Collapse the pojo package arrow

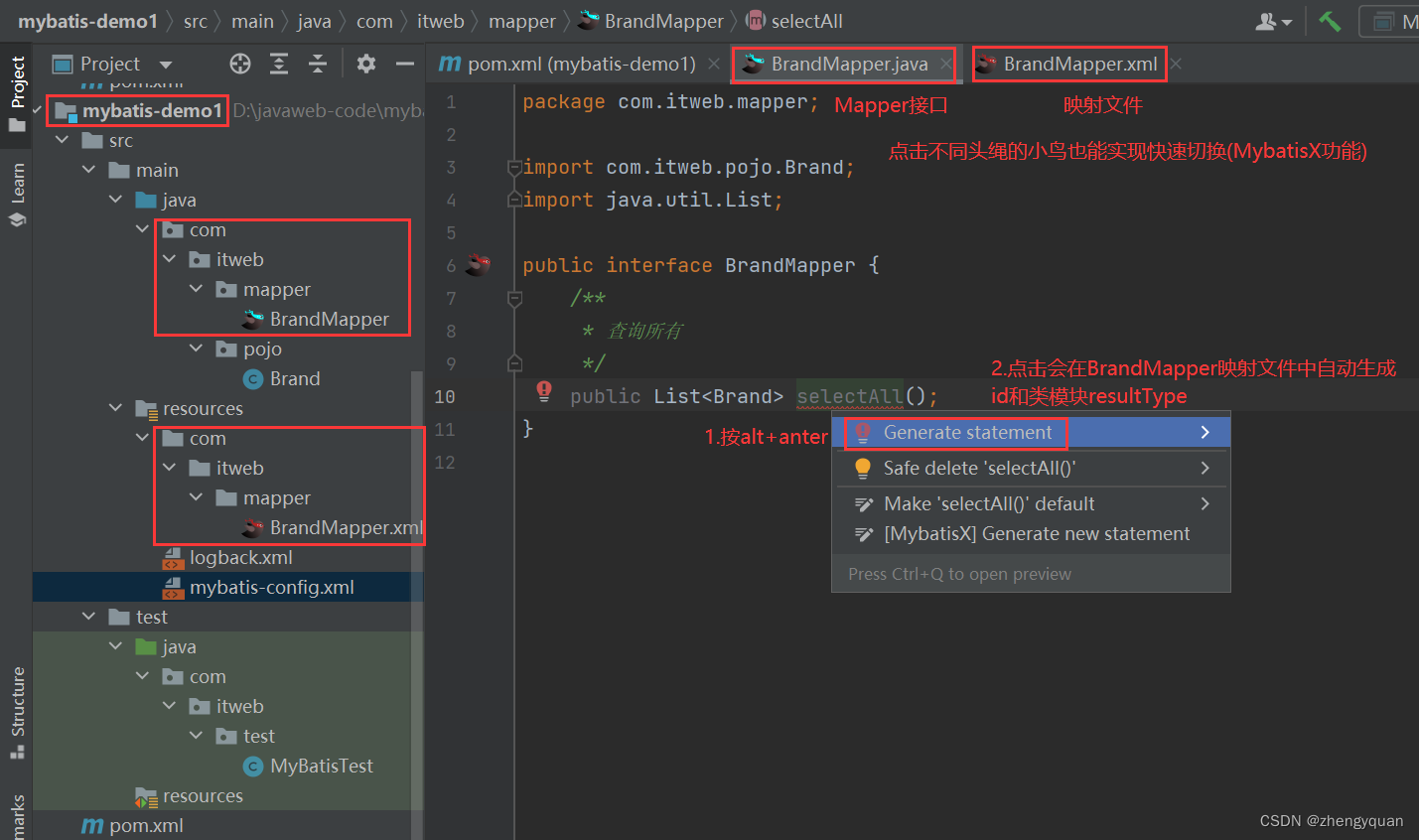(197, 349)
